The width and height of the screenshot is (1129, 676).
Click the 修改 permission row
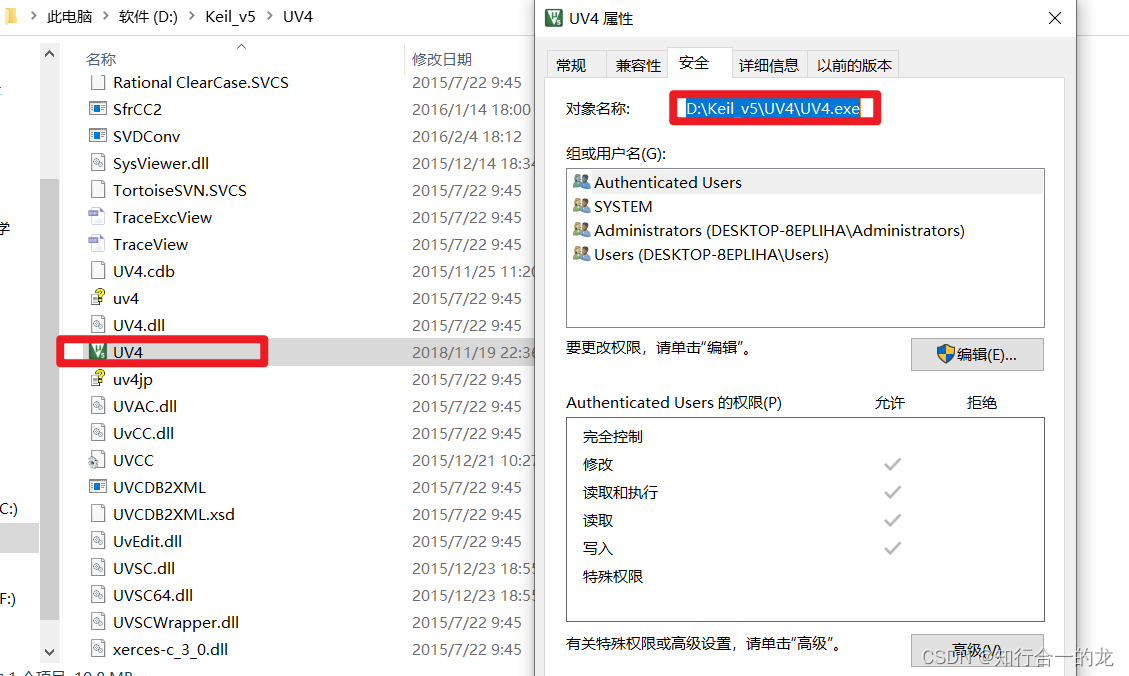click(x=805, y=464)
